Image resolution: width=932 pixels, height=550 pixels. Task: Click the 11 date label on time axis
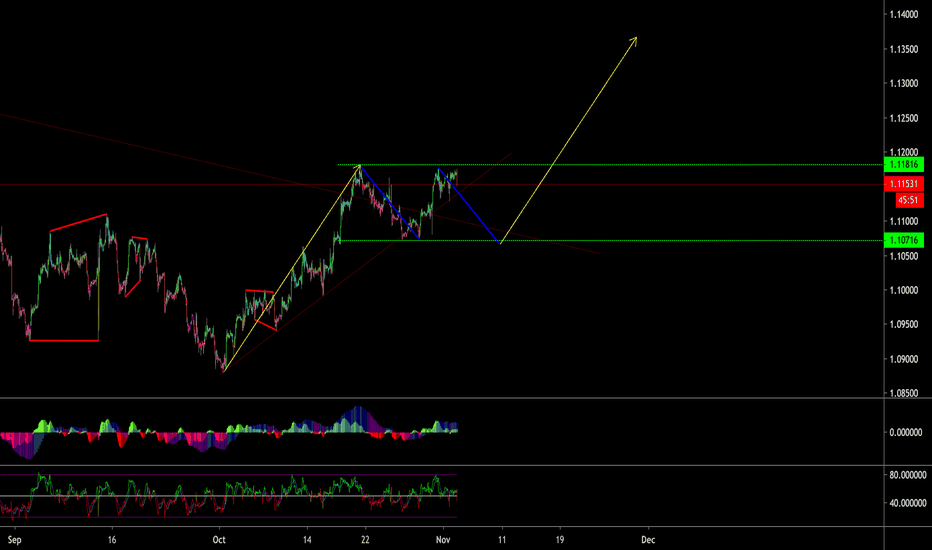pos(502,540)
